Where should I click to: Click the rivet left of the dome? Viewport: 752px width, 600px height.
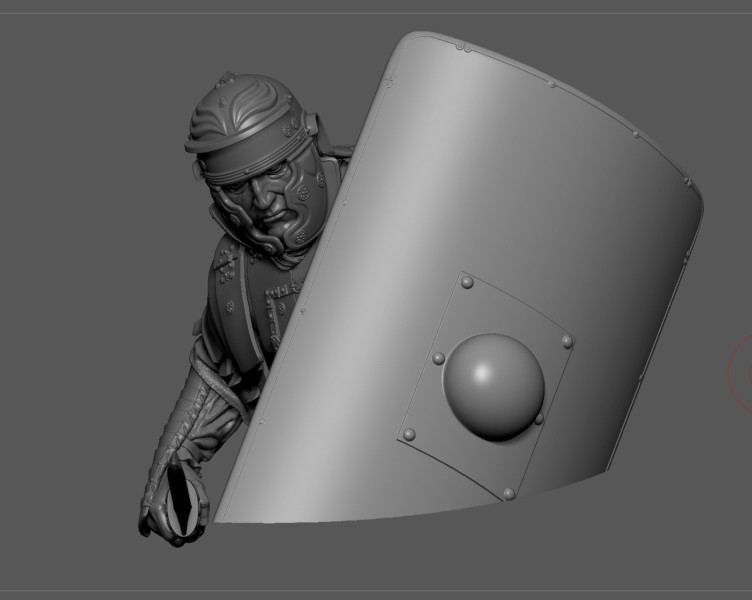click(438, 357)
